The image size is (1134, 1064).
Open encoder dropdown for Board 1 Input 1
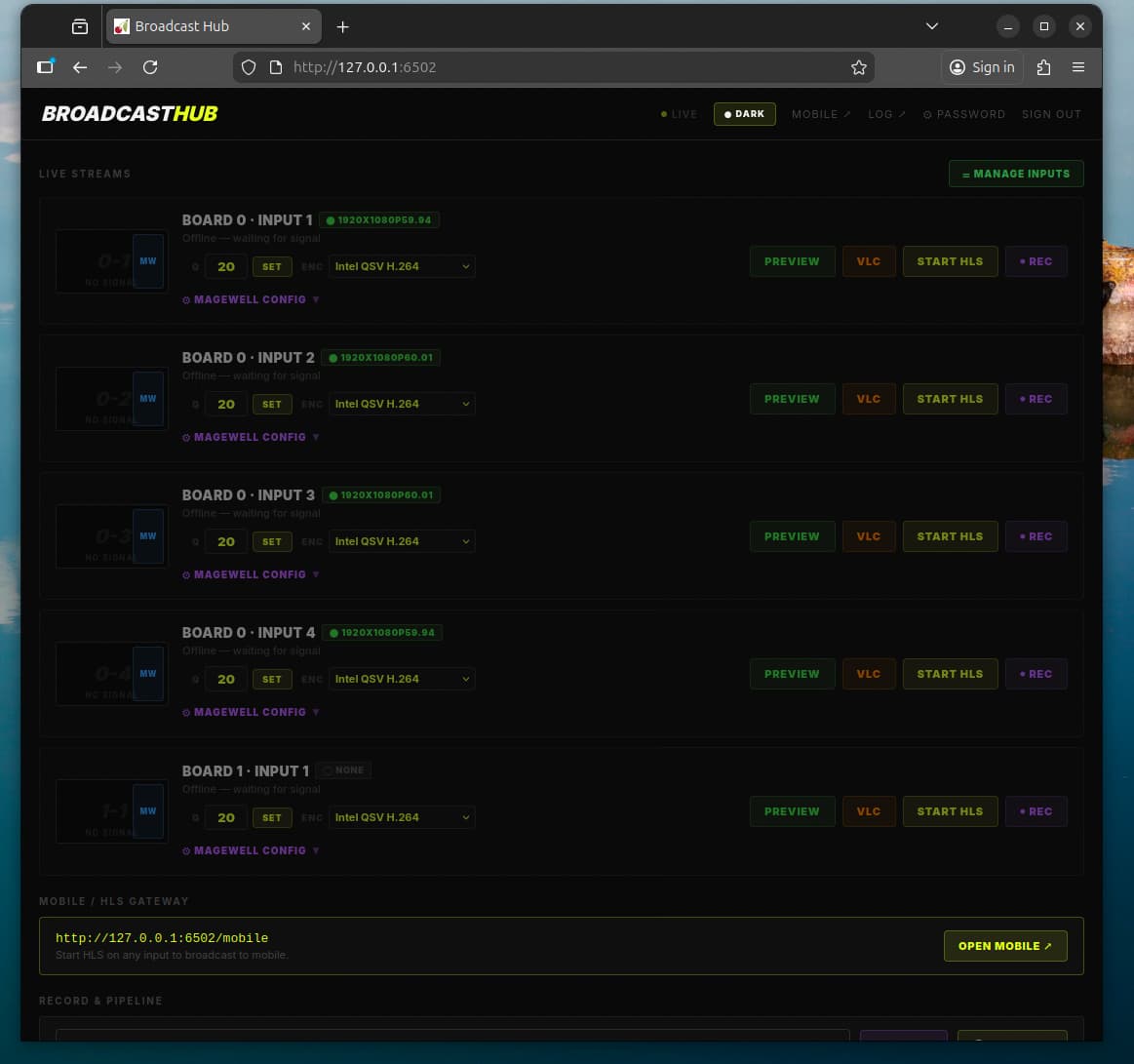402,817
